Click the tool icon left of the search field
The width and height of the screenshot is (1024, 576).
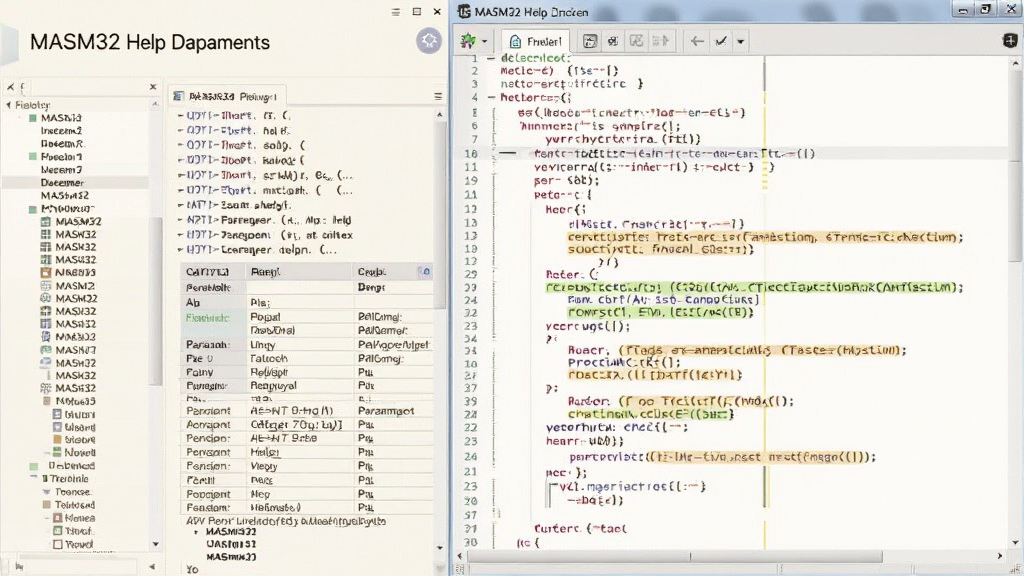(10, 86)
